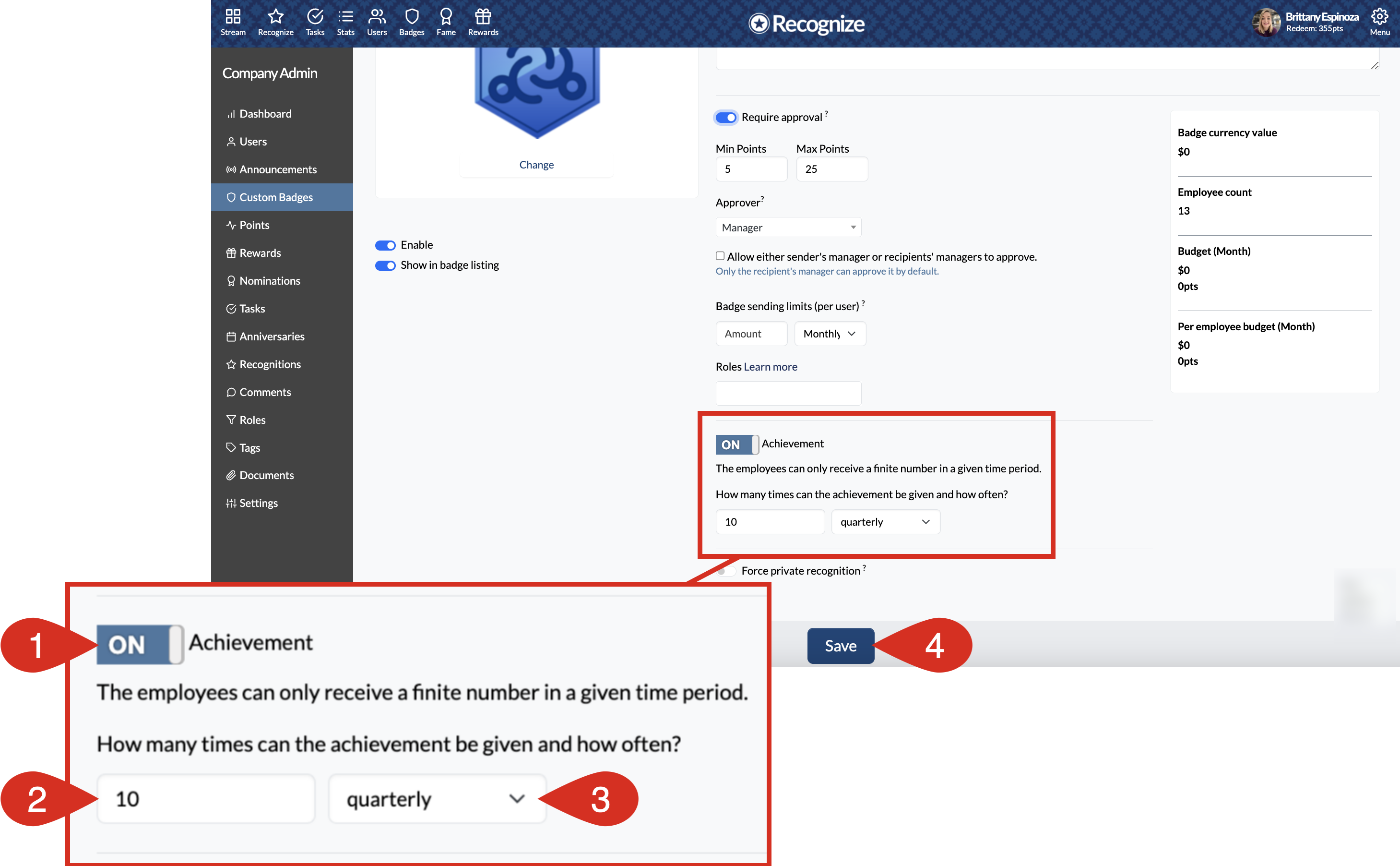The width and height of the screenshot is (1400, 866).
Task: Click the Min Points input field
Action: pyautogui.click(x=751, y=169)
